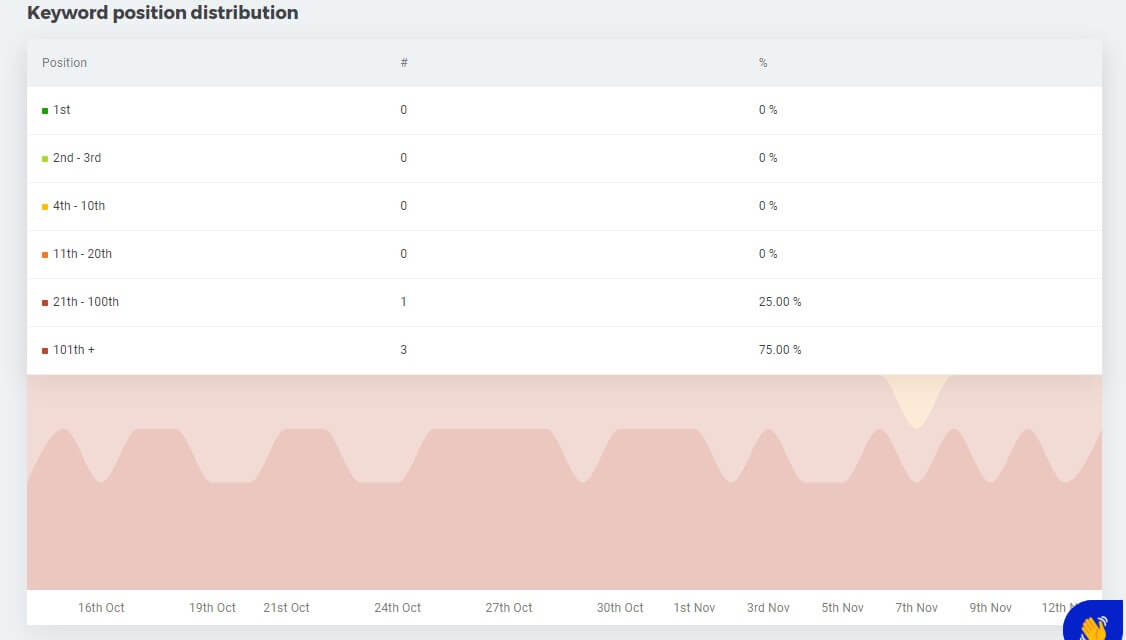1126x640 pixels.
Task: Click the 75.00 % value cell
Action: 780,350
